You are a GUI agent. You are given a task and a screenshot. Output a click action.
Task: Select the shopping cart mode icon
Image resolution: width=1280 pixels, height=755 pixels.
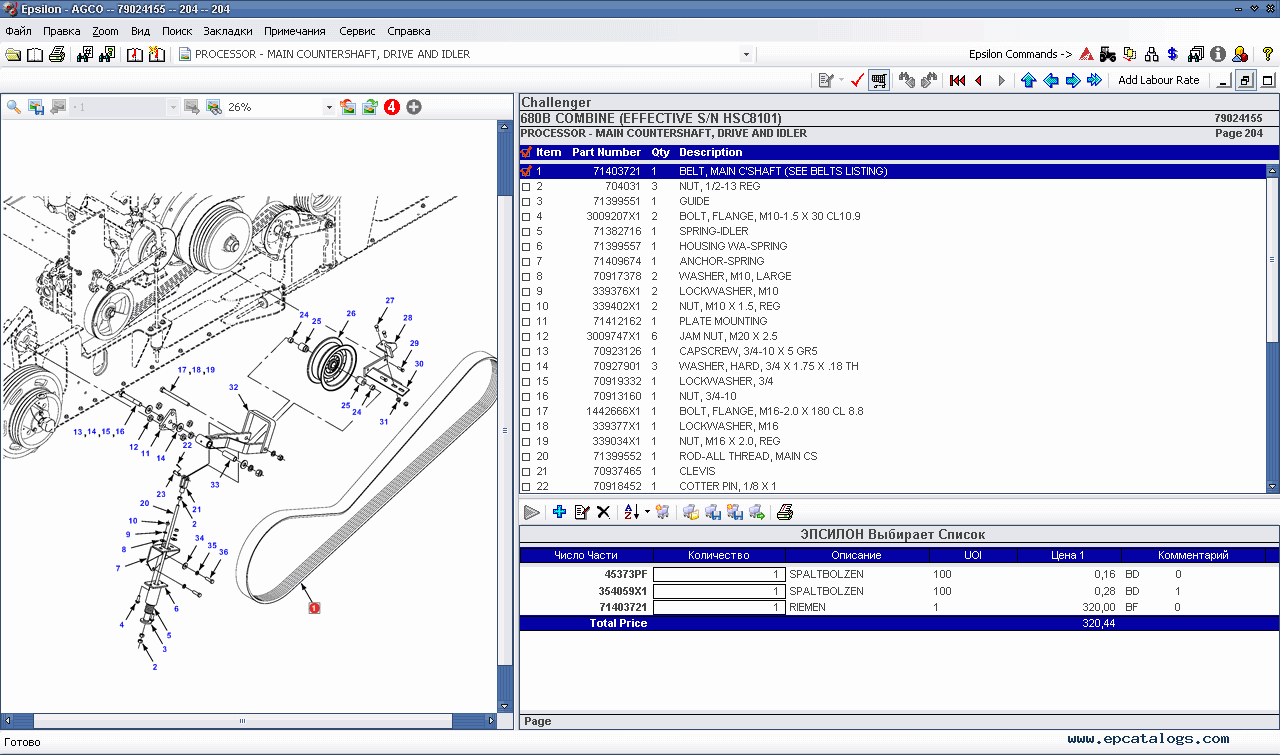tap(878, 80)
